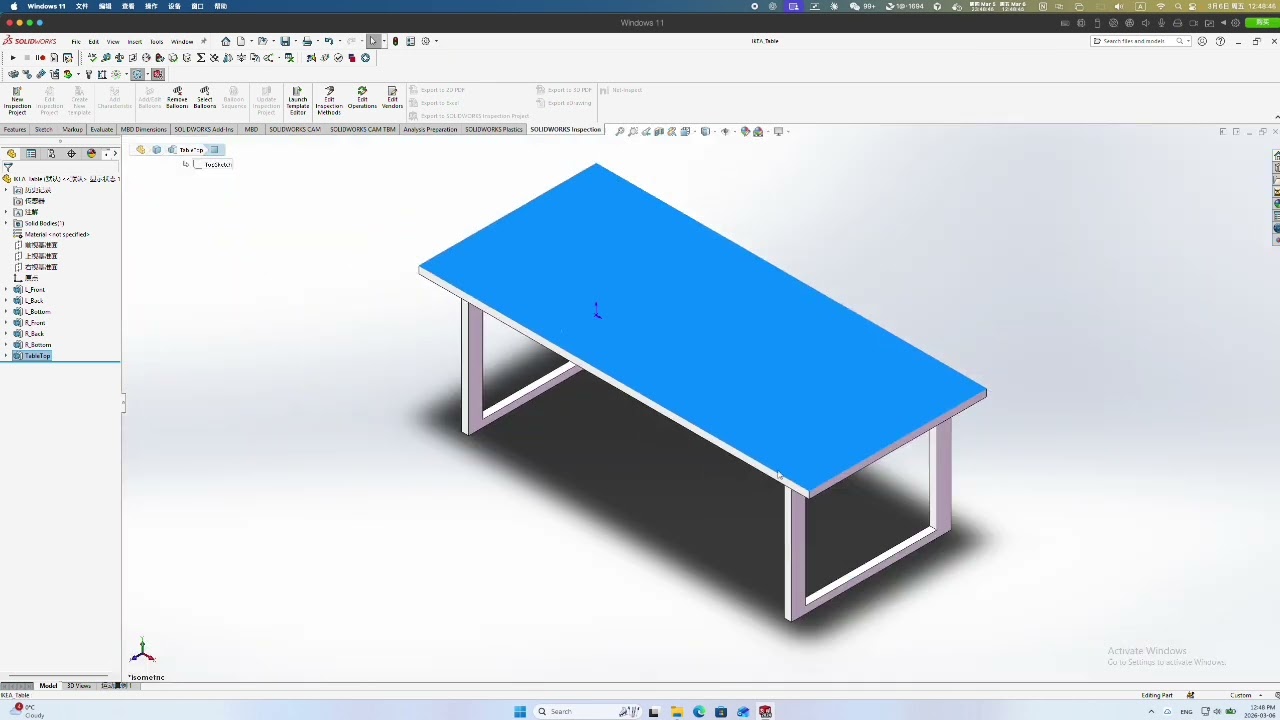The width and height of the screenshot is (1280, 720).
Task: Open the FeatureManager design tree tab
Action: click(x=11, y=154)
